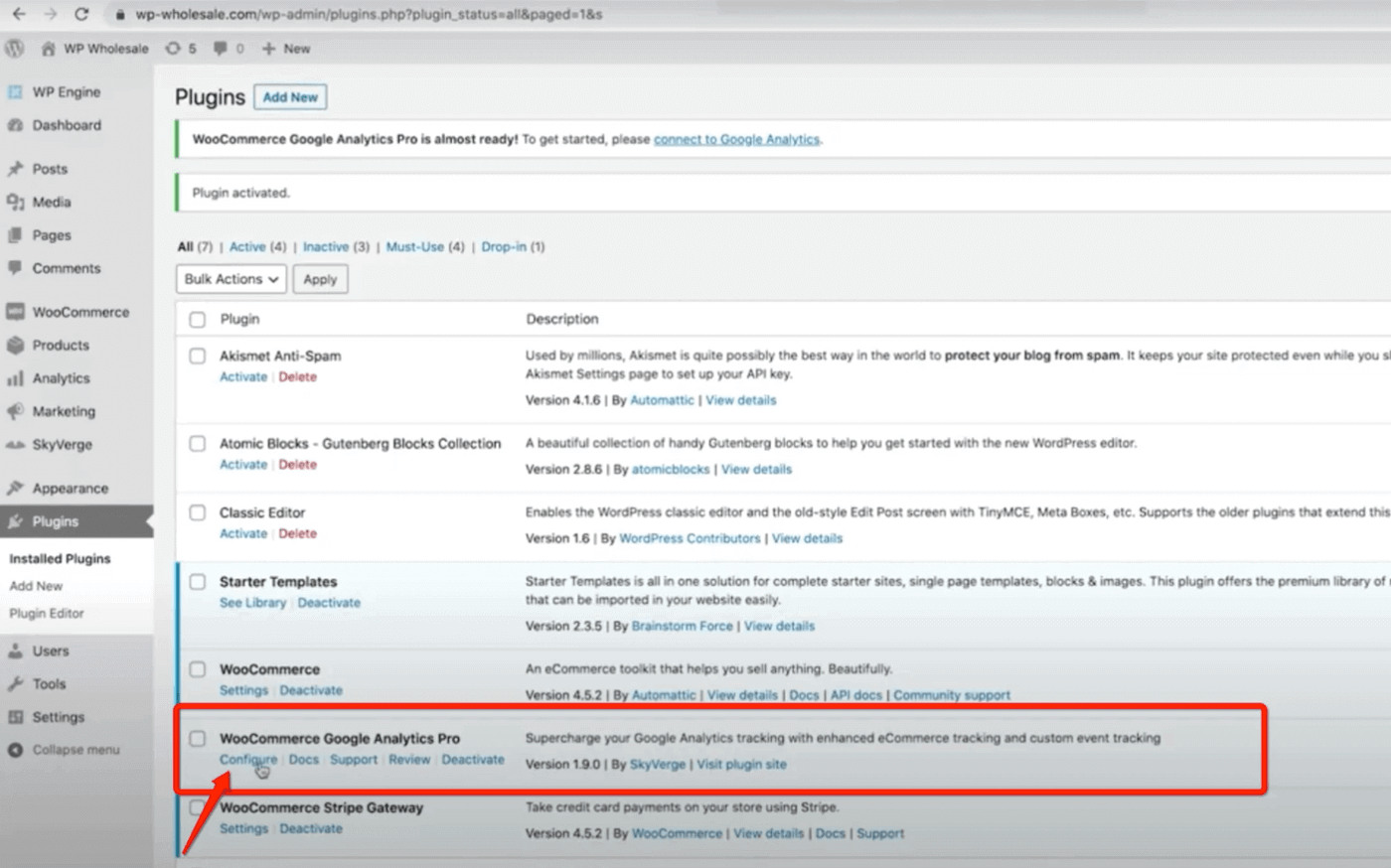Open the updates icon showing 5

pyautogui.click(x=173, y=49)
